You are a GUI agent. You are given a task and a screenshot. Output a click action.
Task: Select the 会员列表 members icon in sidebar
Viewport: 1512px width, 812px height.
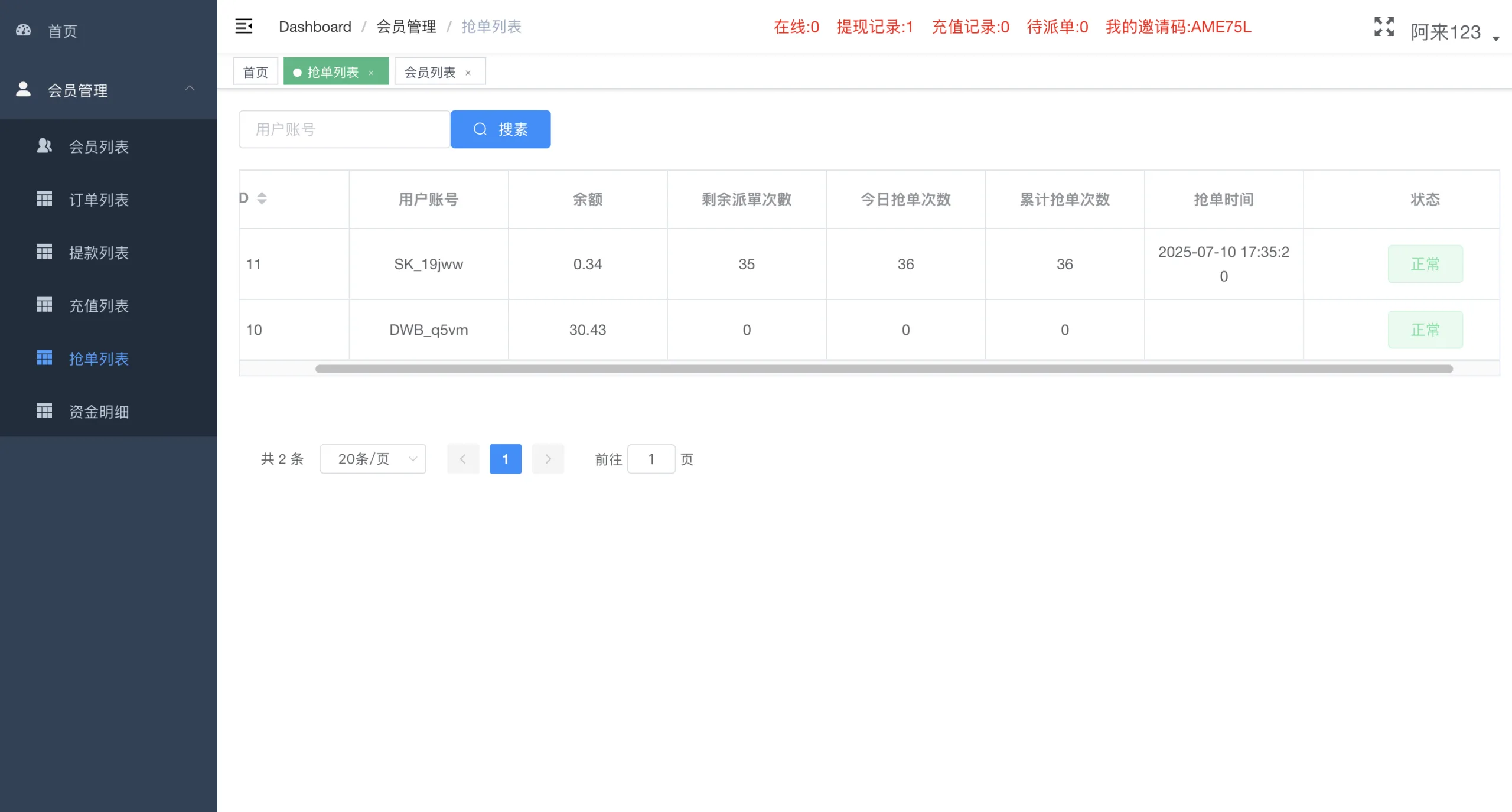pyautogui.click(x=45, y=146)
